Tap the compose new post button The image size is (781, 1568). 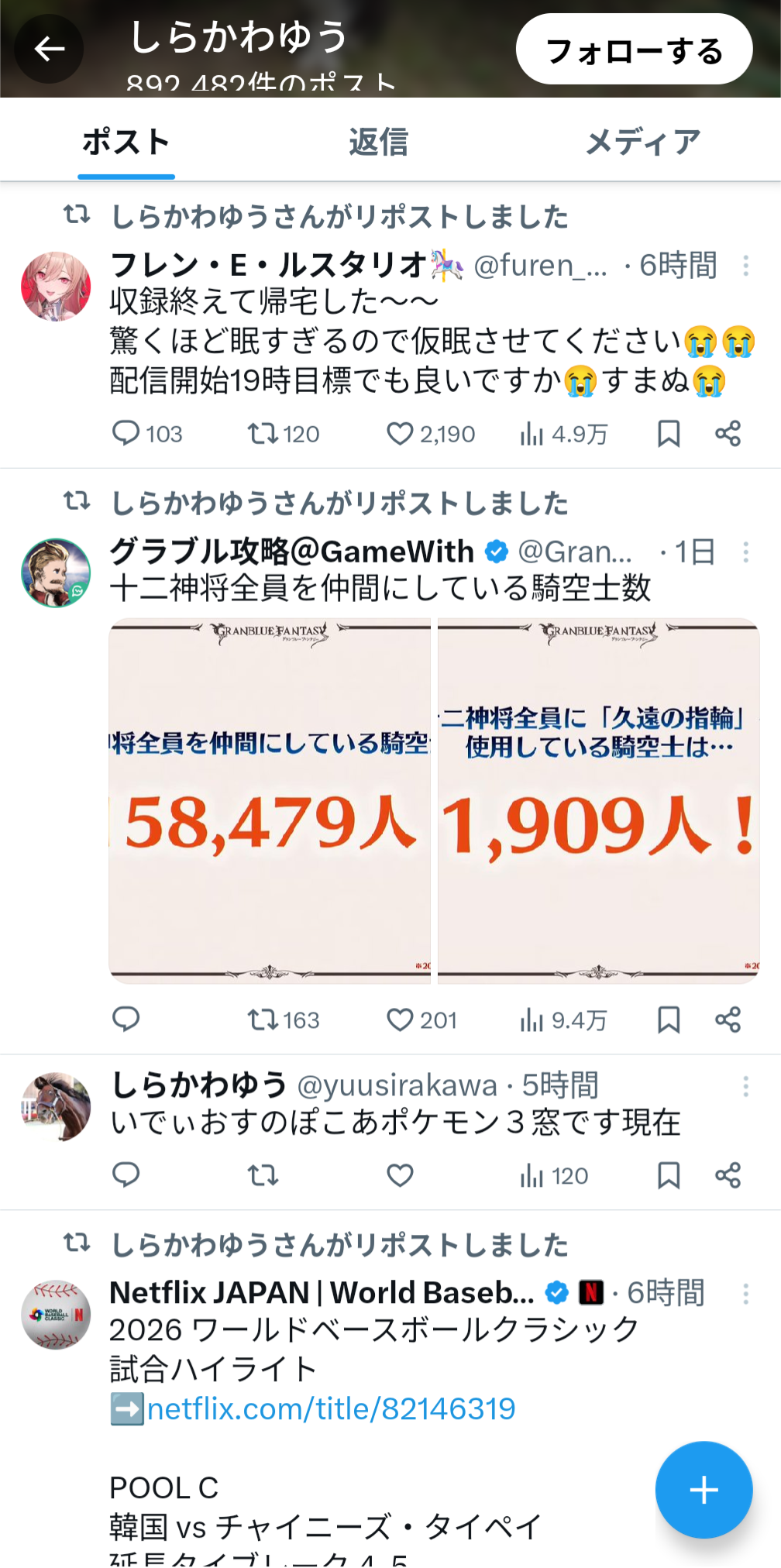[704, 1489]
